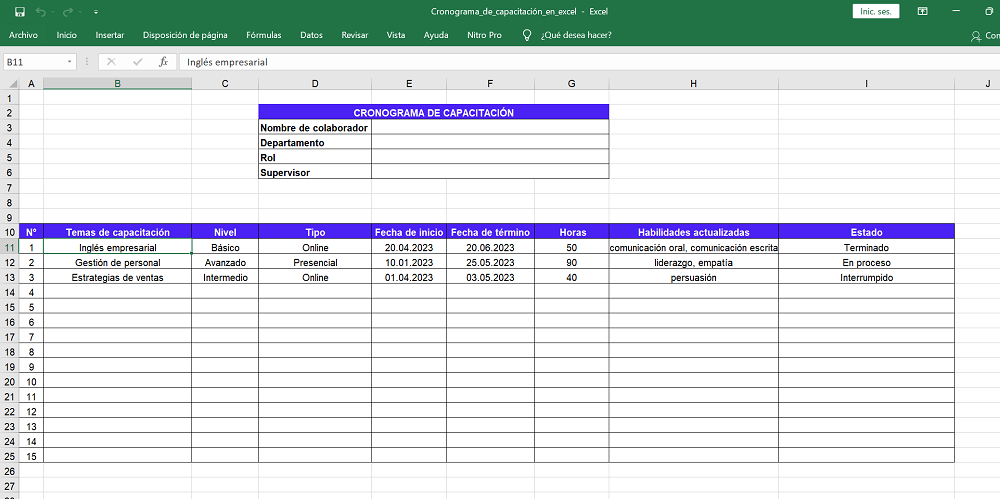Screen dimensions: 1000x499
Task: Open the Undo history dropdown arrow
Action: (52, 12)
